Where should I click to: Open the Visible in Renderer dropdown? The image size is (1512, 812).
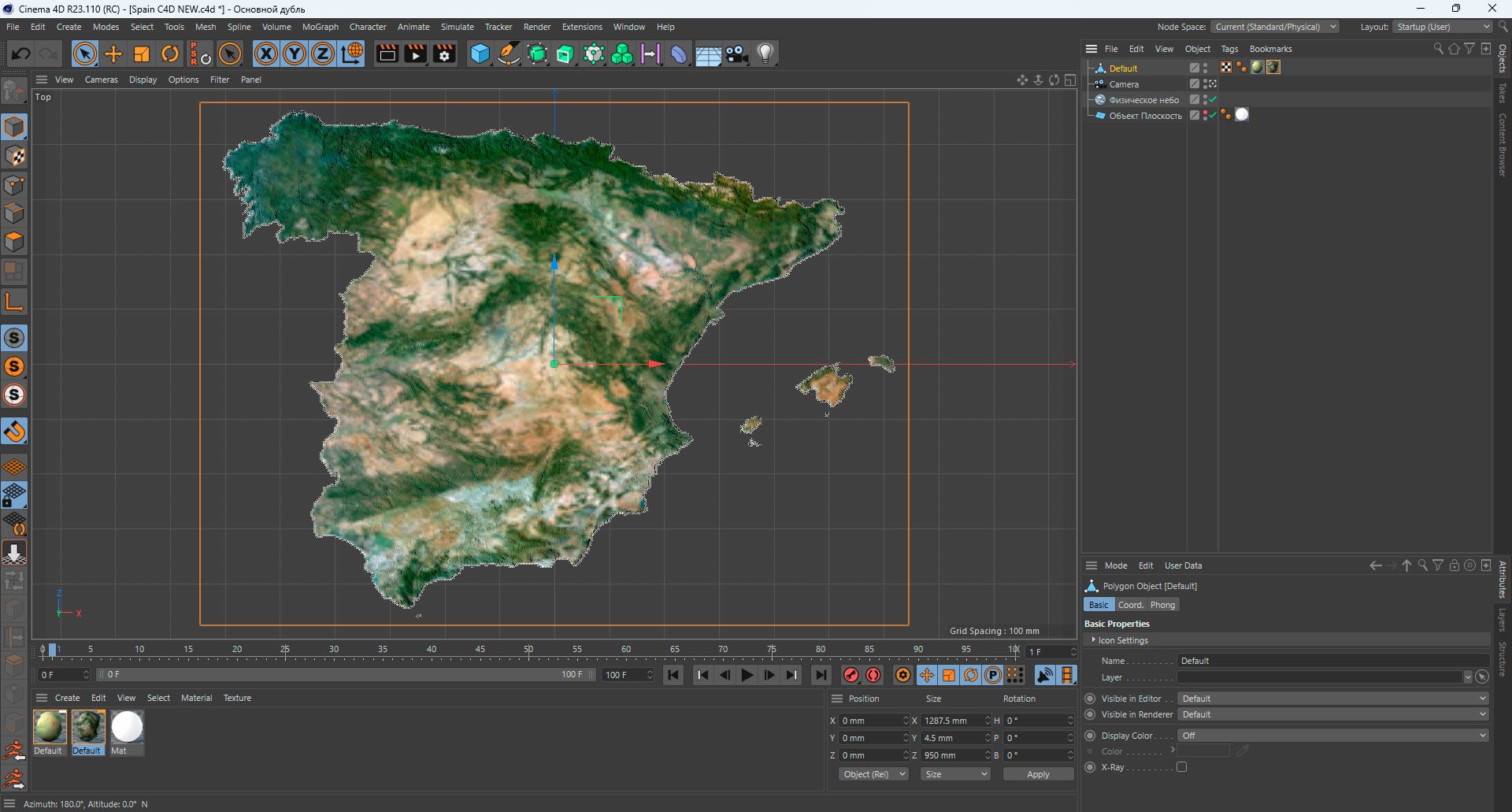(x=1332, y=714)
